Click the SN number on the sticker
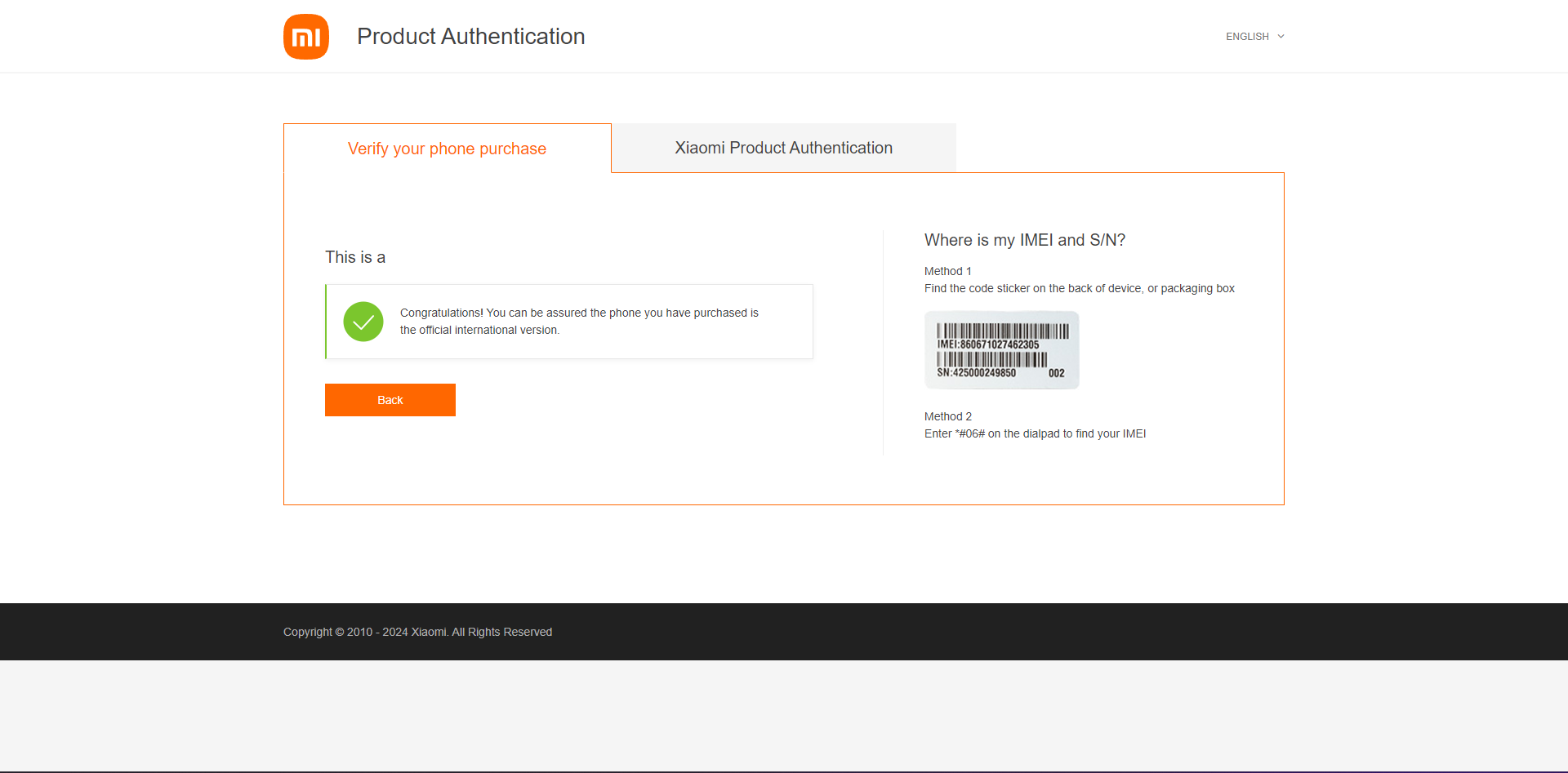1568x773 pixels. tap(977, 373)
